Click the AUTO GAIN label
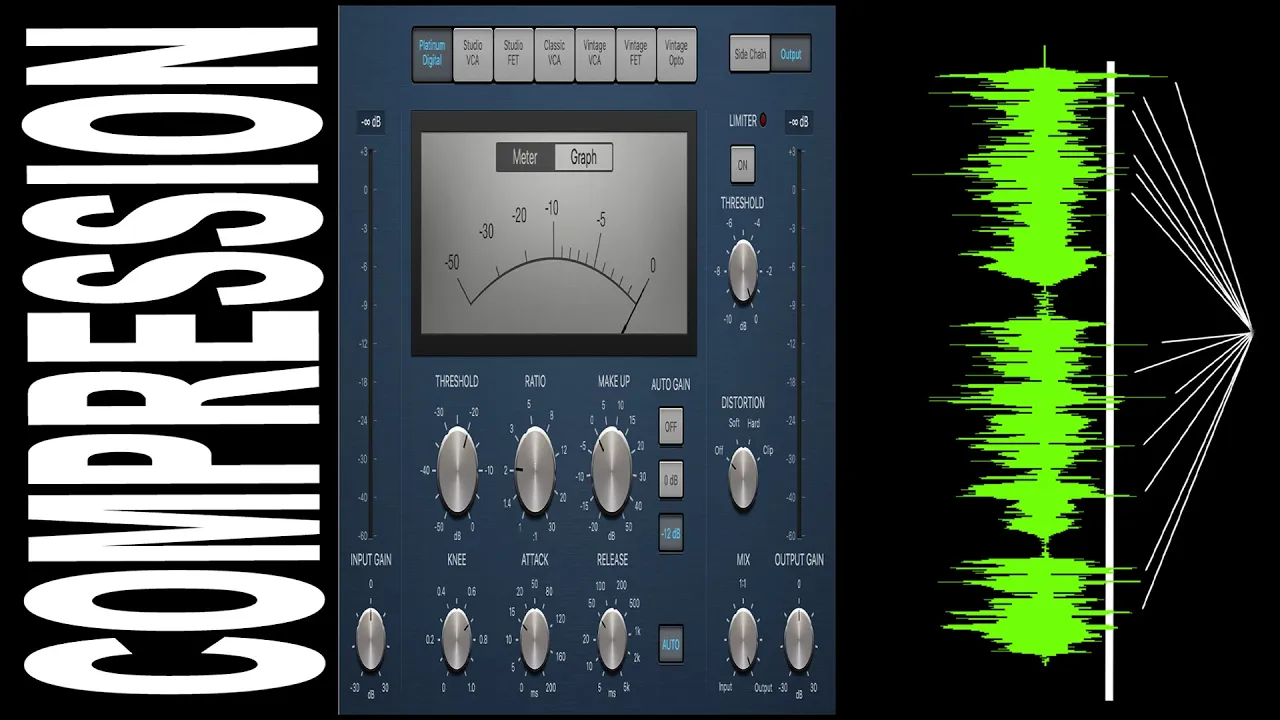 (671, 384)
